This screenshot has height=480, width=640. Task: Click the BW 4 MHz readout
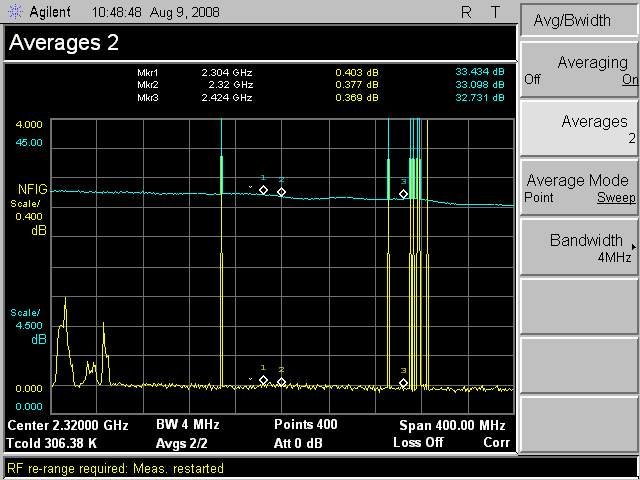tap(188, 425)
